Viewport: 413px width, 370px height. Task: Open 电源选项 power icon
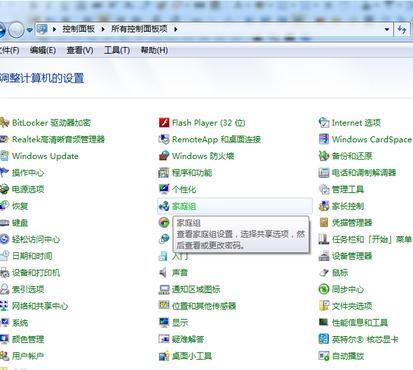pyautogui.click(x=4, y=189)
